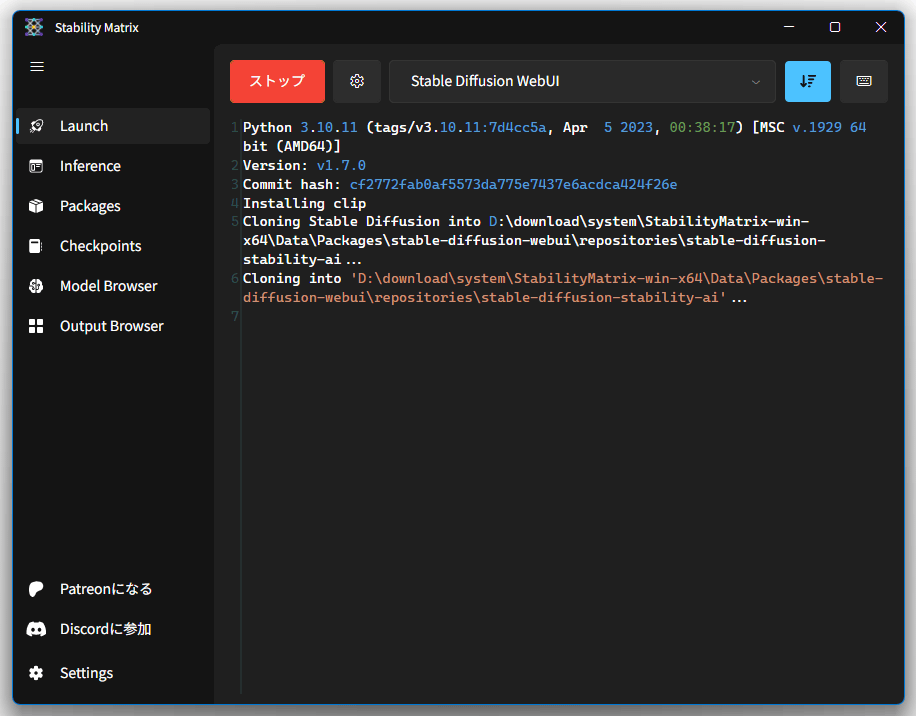Image resolution: width=916 pixels, height=716 pixels.
Task: Open the Checkpoints page
Action: click(113, 246)
